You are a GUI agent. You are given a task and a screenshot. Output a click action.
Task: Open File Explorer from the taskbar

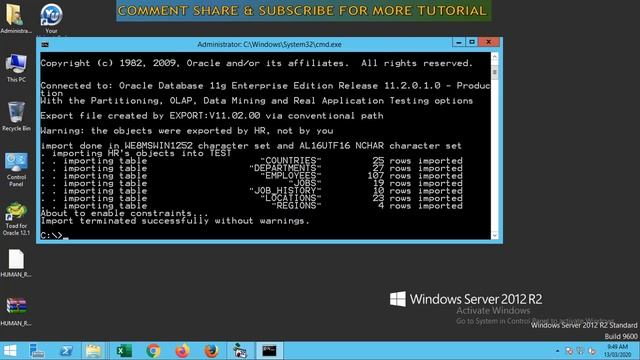(93, 351)
